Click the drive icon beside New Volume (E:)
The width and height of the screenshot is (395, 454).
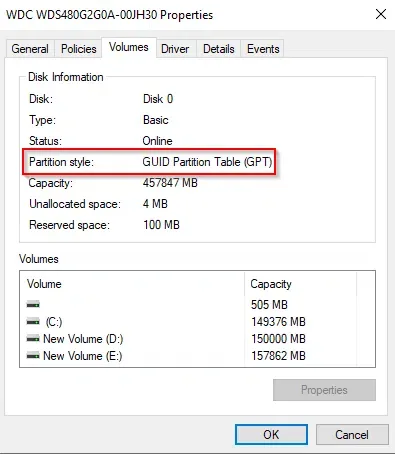pyautogui.click(x=33, y=356)
